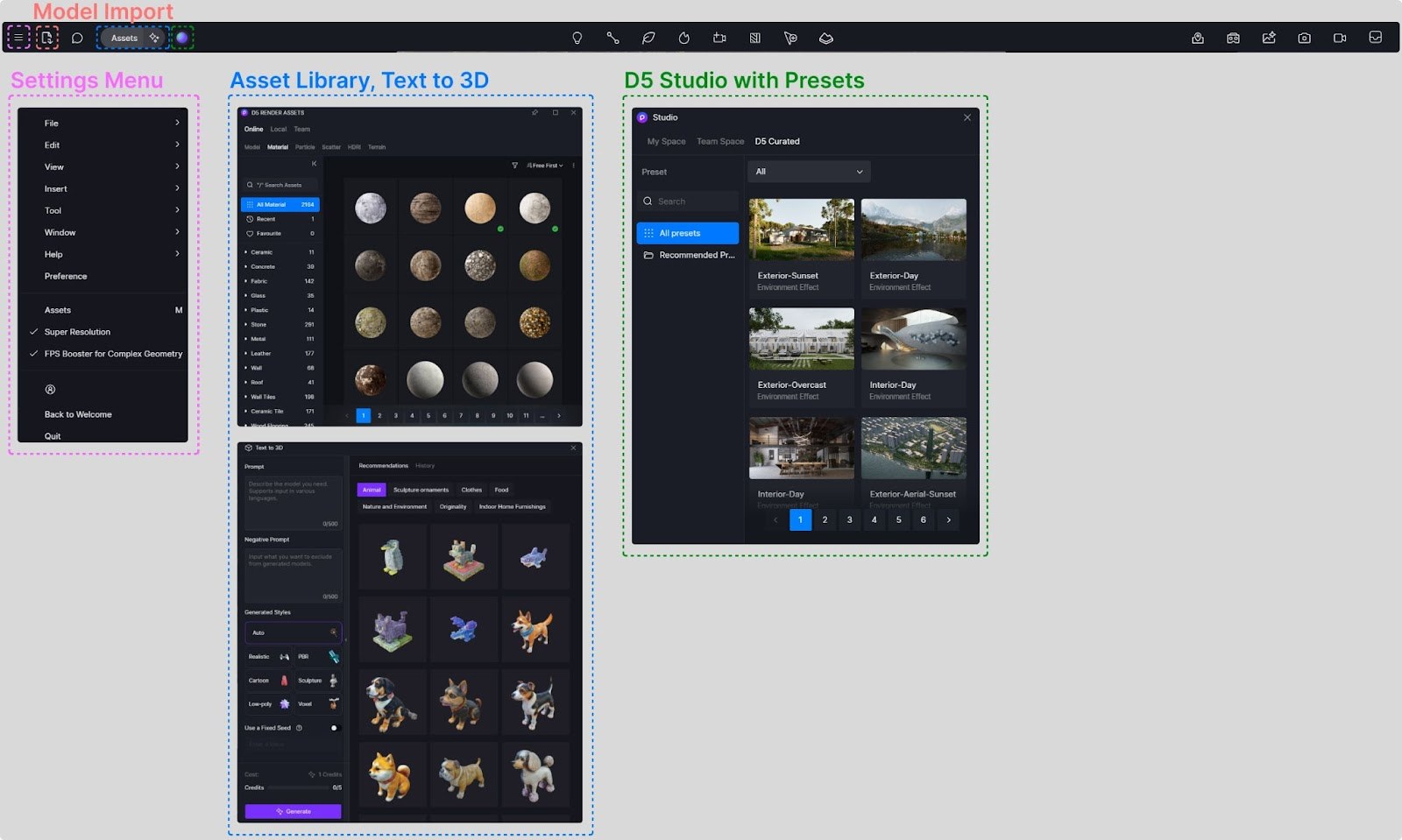Select the leaf vegetation tool icon
This screenshot has height=840, width=1402.
(648, 38)
